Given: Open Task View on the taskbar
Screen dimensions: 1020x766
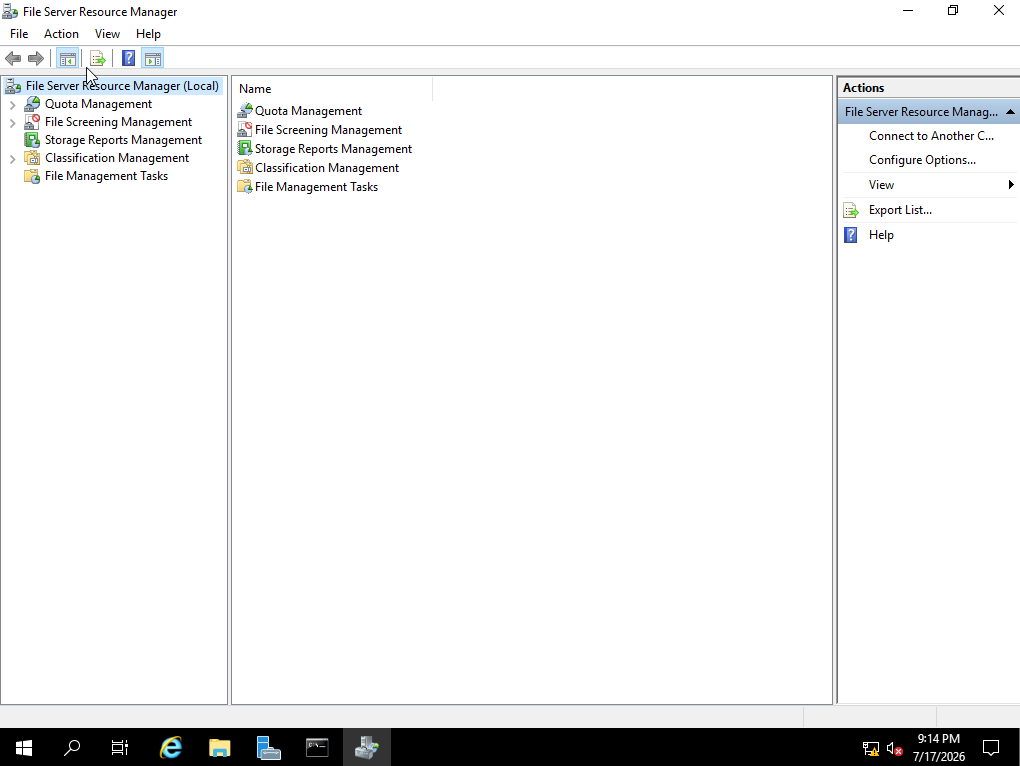Looking at the screenshot, I should (x=120, y=748).
